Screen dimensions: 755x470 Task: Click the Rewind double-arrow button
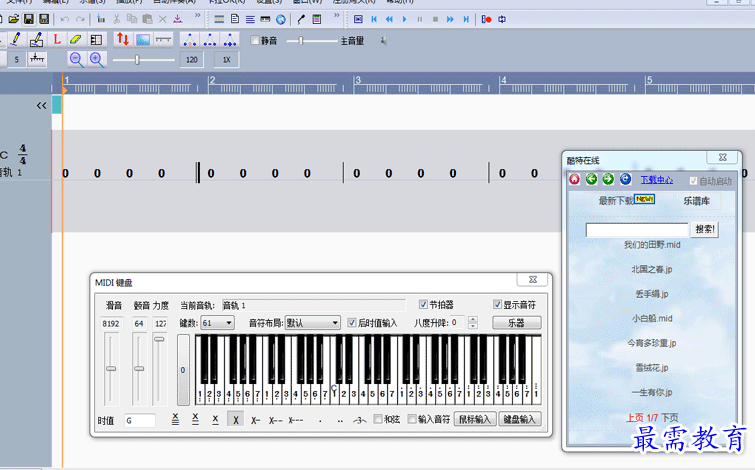point(389,19)
